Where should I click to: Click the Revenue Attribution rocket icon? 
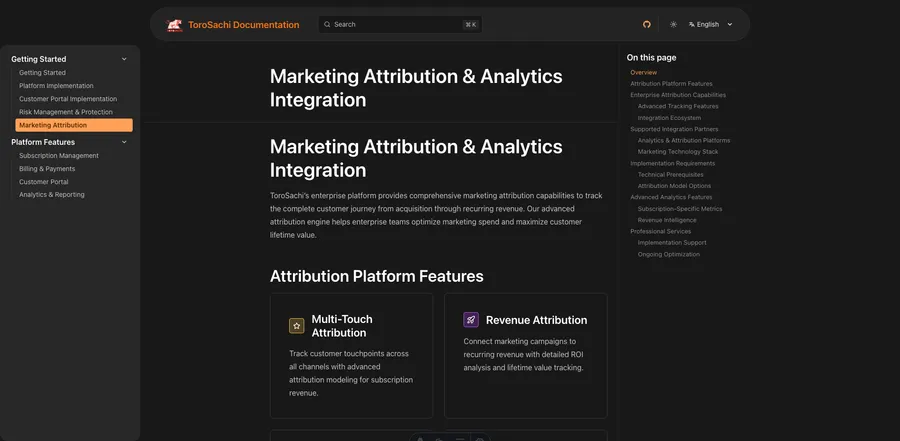(x=471, y=320)
